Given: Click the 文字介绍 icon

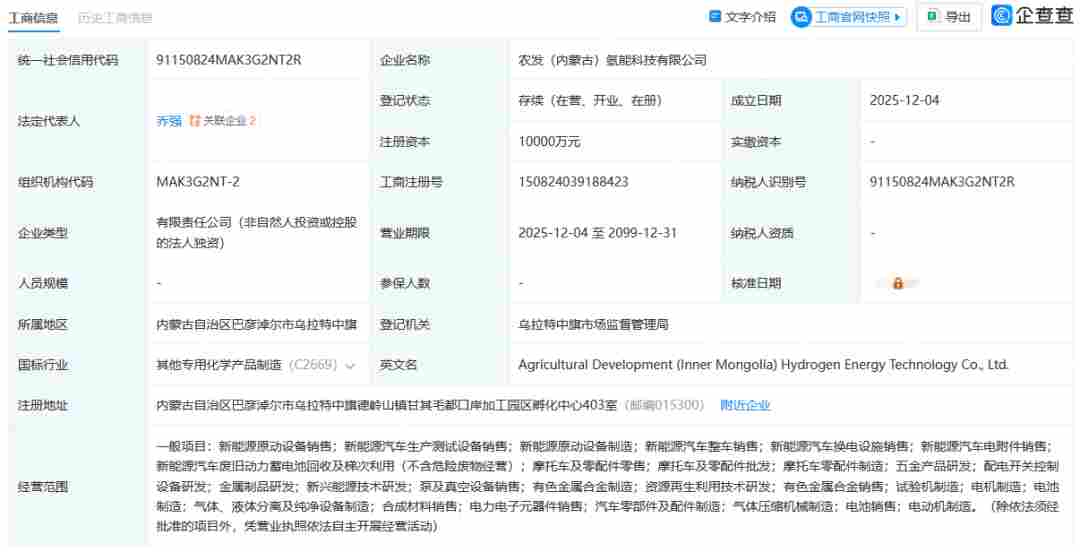Looking at the screenshot, I should (x=714, y=17).
